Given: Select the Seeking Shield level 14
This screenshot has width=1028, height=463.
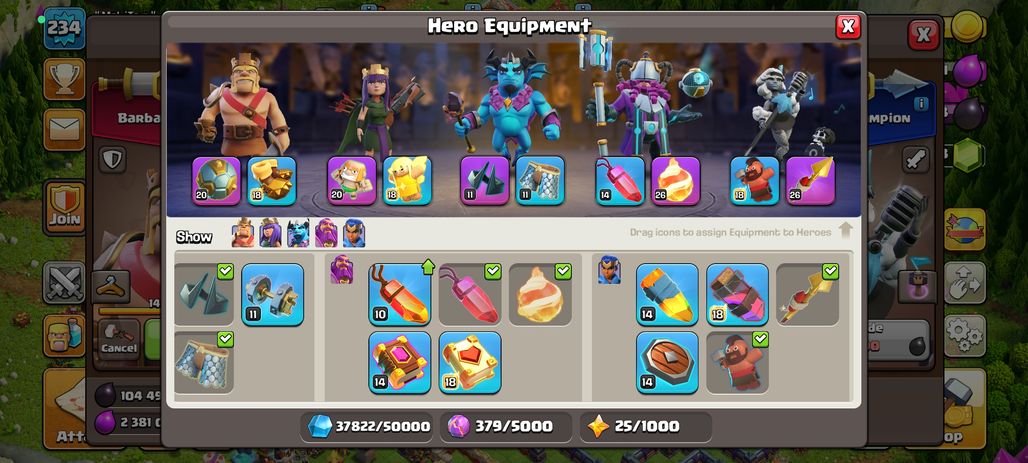Looking at the screenshot, I should pyautogui.click(x=667, y=363).
